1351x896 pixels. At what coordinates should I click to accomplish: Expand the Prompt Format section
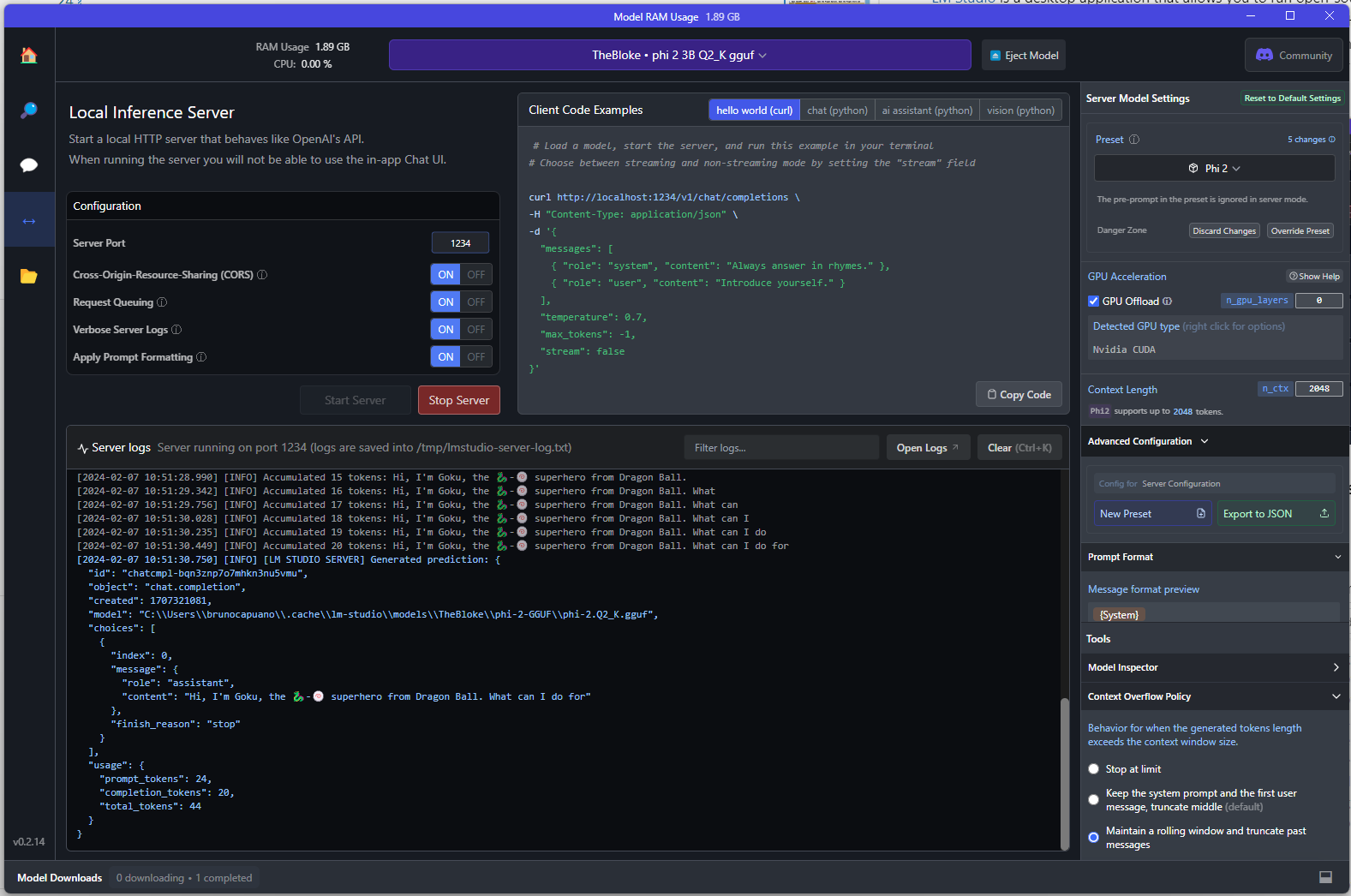click(x=1216, y=557)
